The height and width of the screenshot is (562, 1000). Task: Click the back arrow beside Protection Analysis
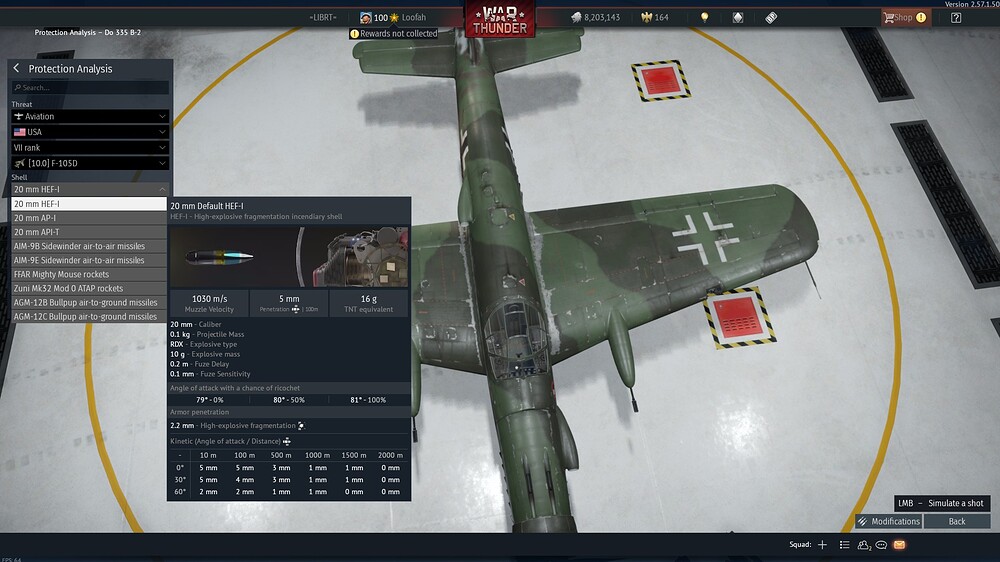pos(17,68)
